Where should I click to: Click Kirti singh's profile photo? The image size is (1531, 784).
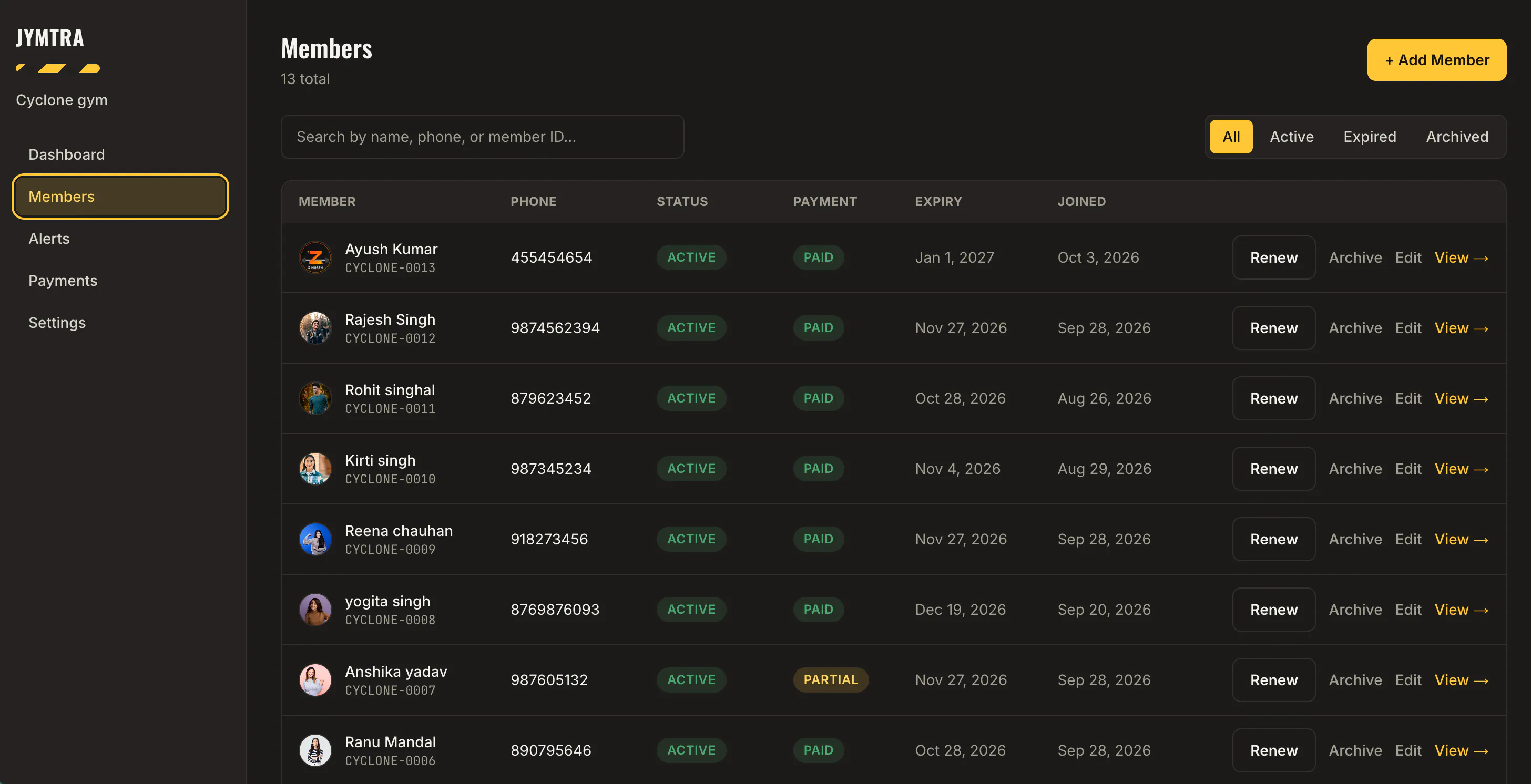pos(315,469)
